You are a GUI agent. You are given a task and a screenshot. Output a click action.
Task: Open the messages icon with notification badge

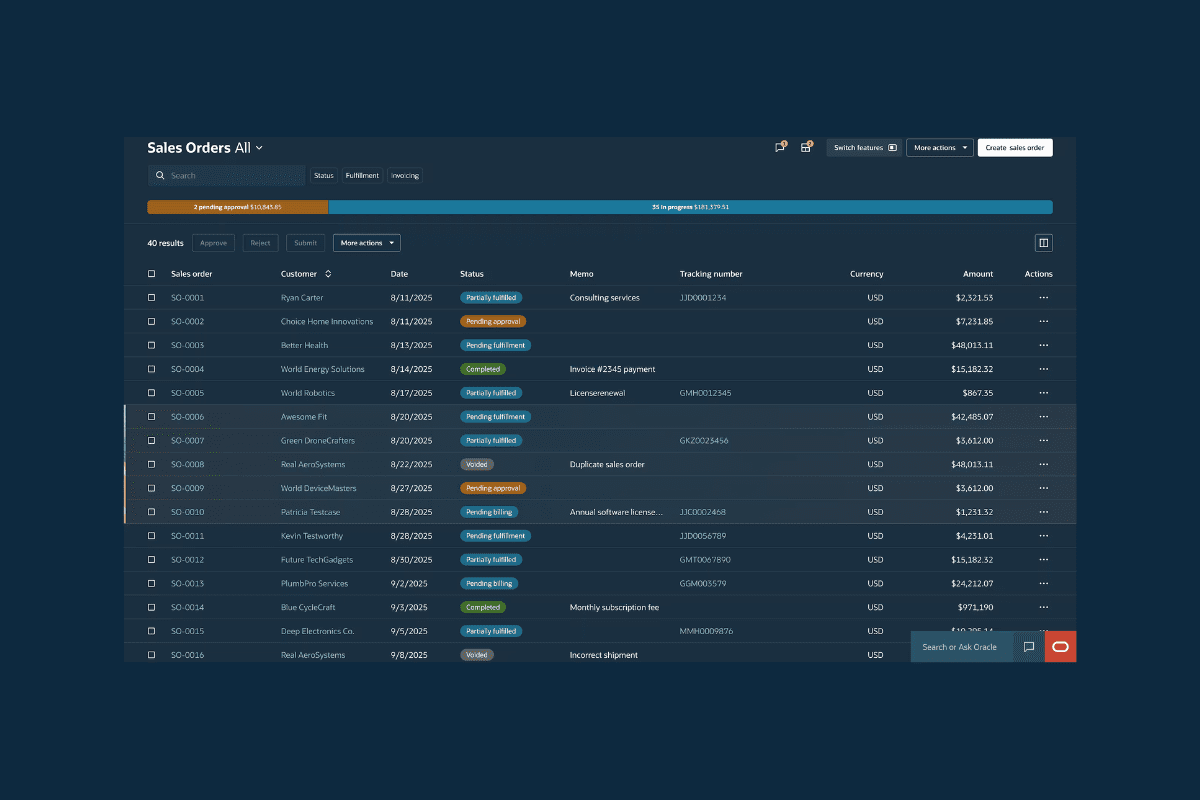[x=779, y=148]
